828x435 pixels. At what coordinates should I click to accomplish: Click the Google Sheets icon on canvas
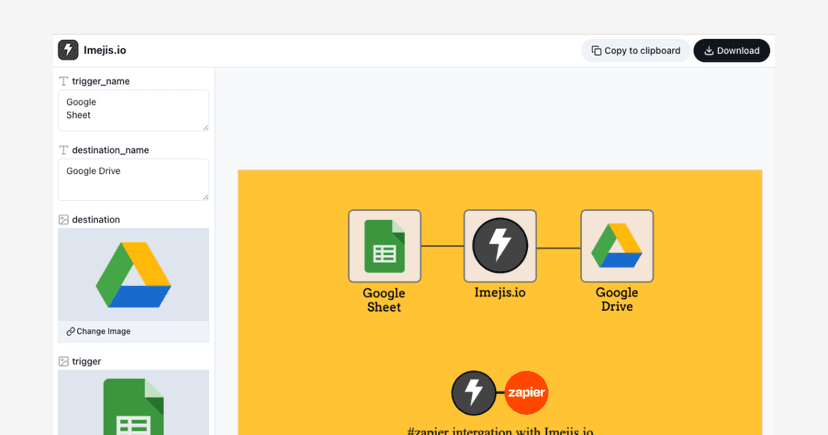click(384, 246)
